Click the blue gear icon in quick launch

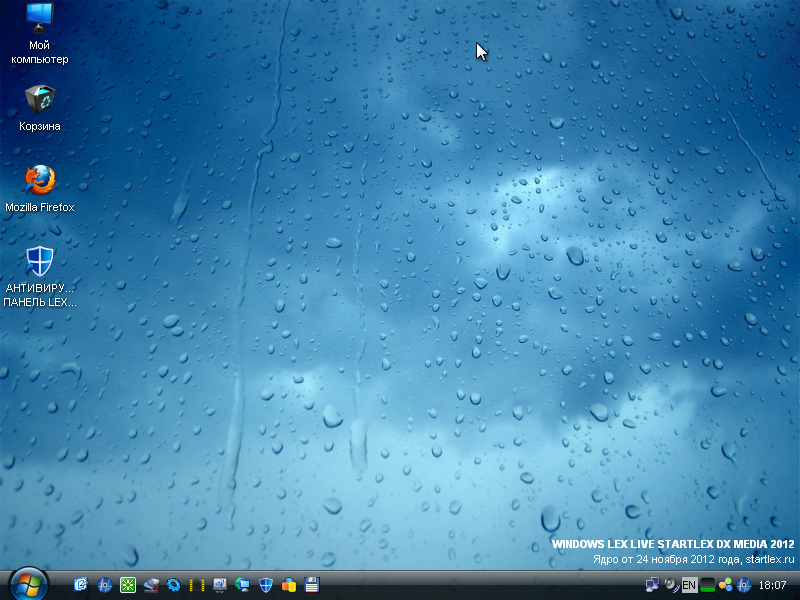[x=174, y=585]
